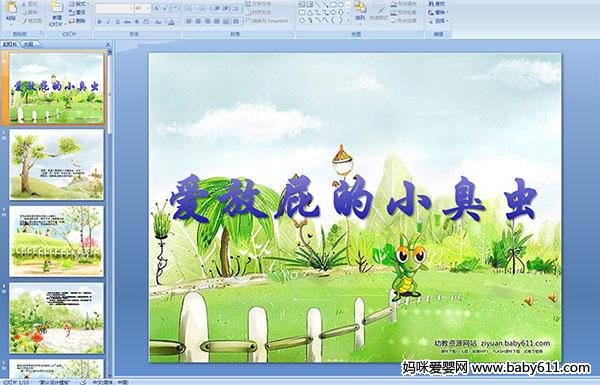Click the Layout button for slides
The height and width of the screenshot is (385, 600).
[78, 4]
